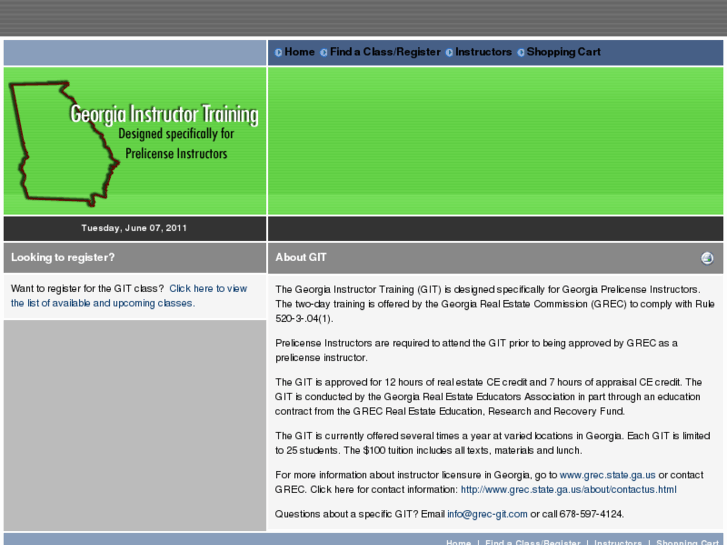Click the print icon in About GIT header
The width and height of the screenshot is (727, 545).
click(707, 258)
